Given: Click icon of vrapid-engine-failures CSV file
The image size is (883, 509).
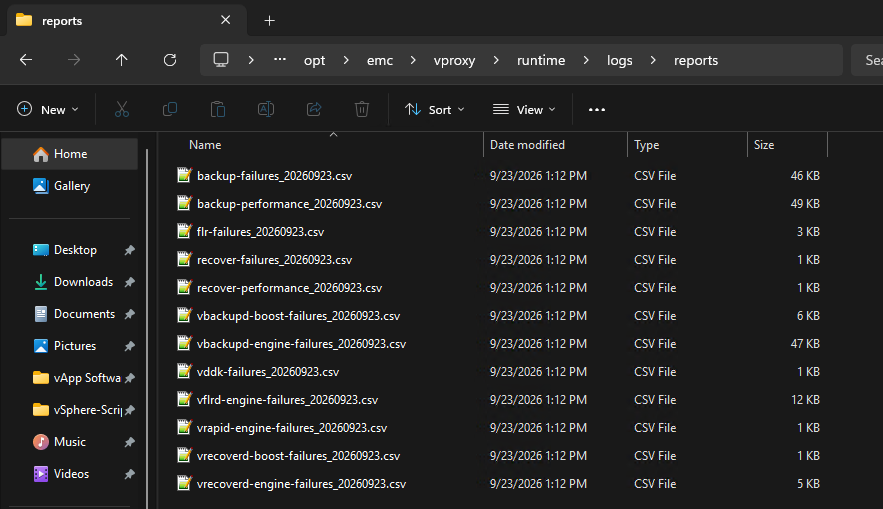Looking at the screenshot, I should (x=184, y=427).
